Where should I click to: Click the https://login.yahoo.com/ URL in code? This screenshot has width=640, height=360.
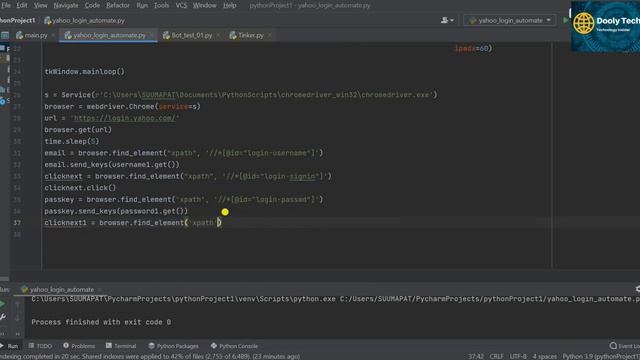coord(124,118)
